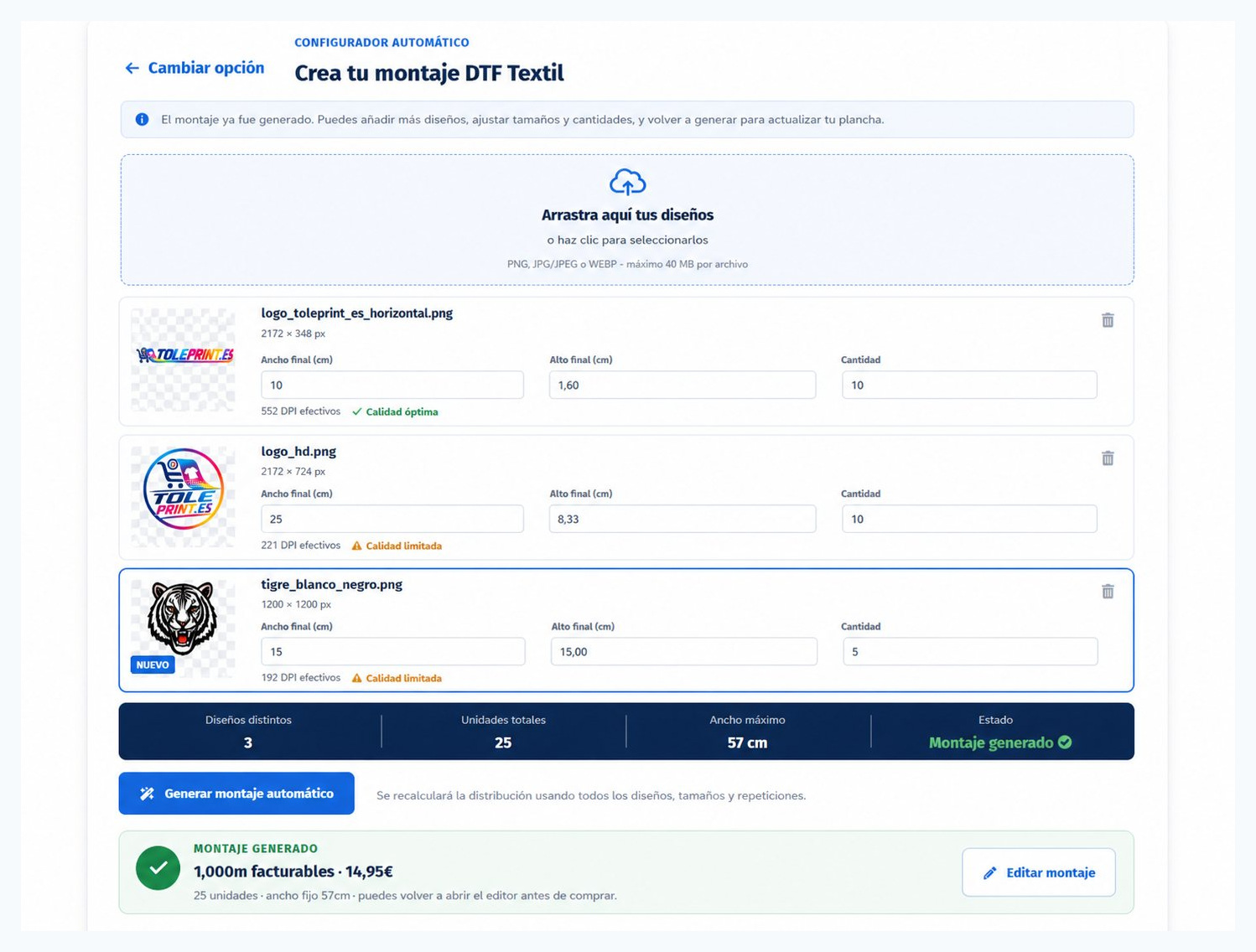Click the warning triangle next to 221 DPI efectivos

pyautogui.click(x=356, y=546)
